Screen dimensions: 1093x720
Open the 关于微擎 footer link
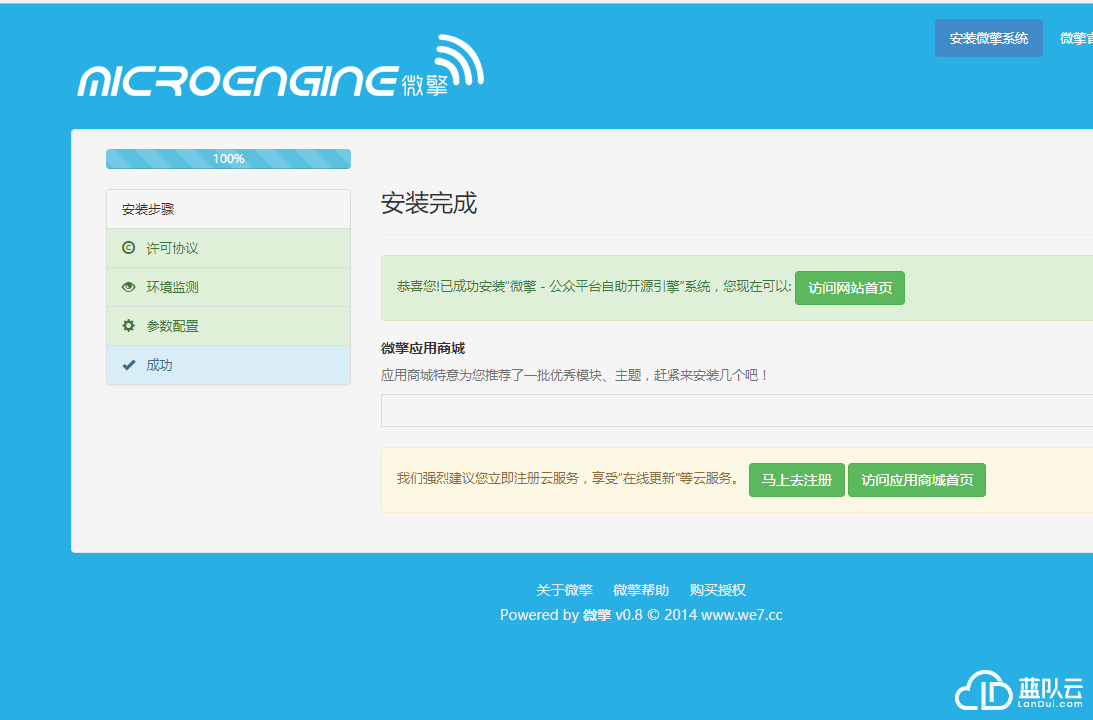[x=564, y=590]
